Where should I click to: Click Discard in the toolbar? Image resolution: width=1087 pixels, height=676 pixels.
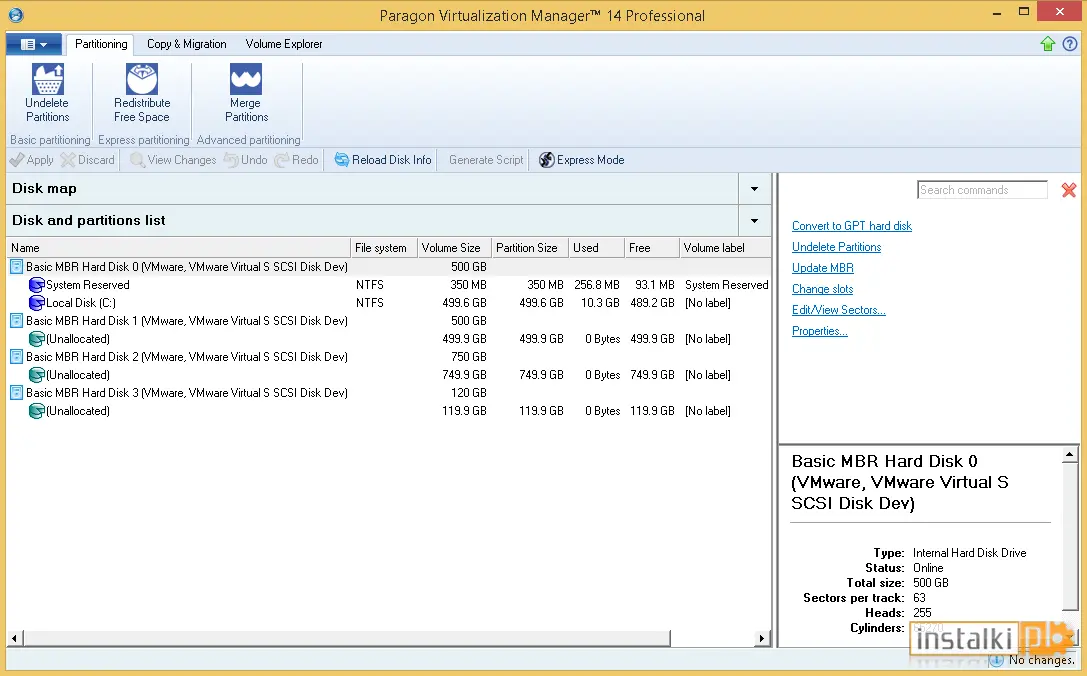coord(87,160)
